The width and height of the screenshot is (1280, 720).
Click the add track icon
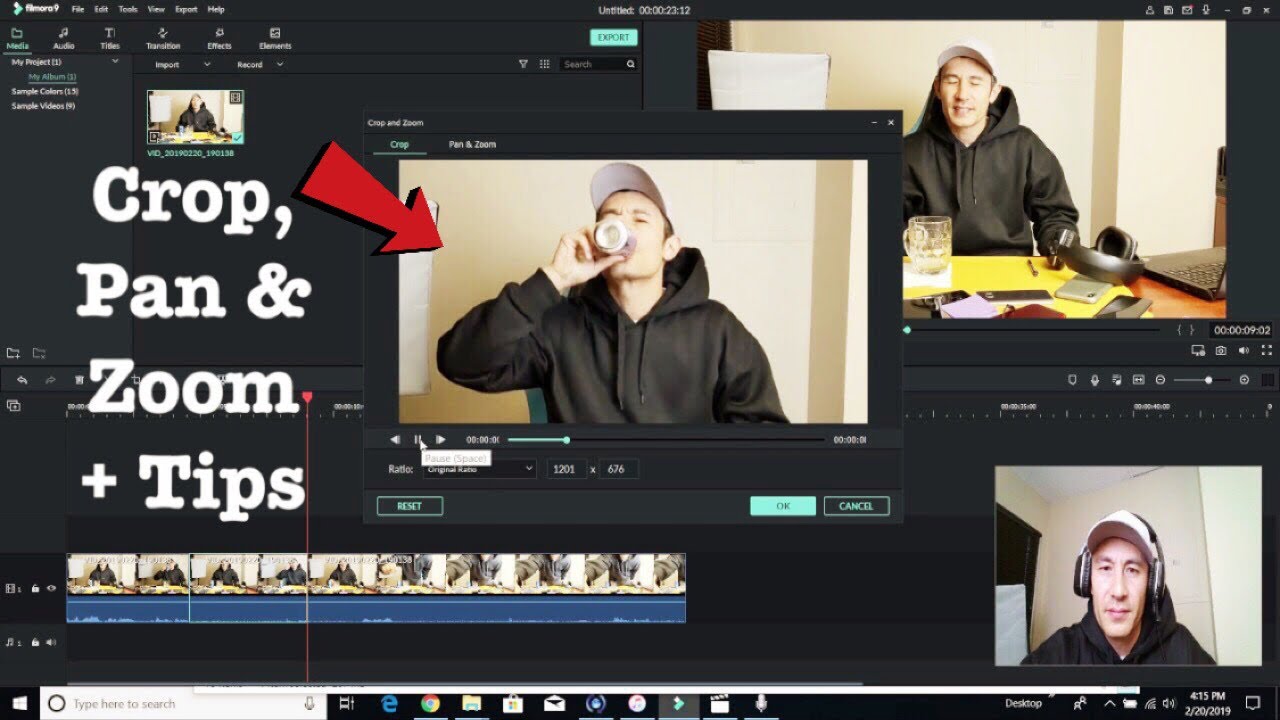click(13, 406)
